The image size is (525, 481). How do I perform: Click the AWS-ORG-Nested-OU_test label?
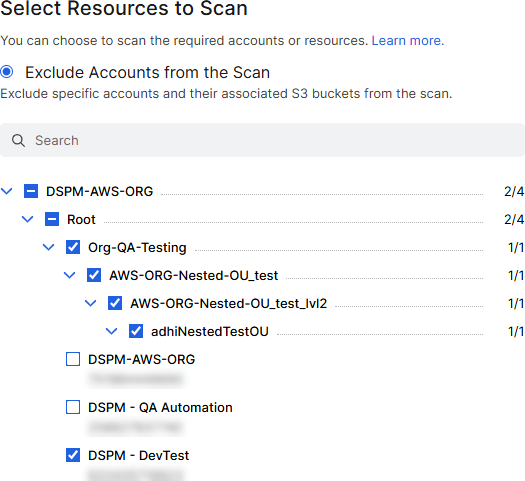(194, 275)
